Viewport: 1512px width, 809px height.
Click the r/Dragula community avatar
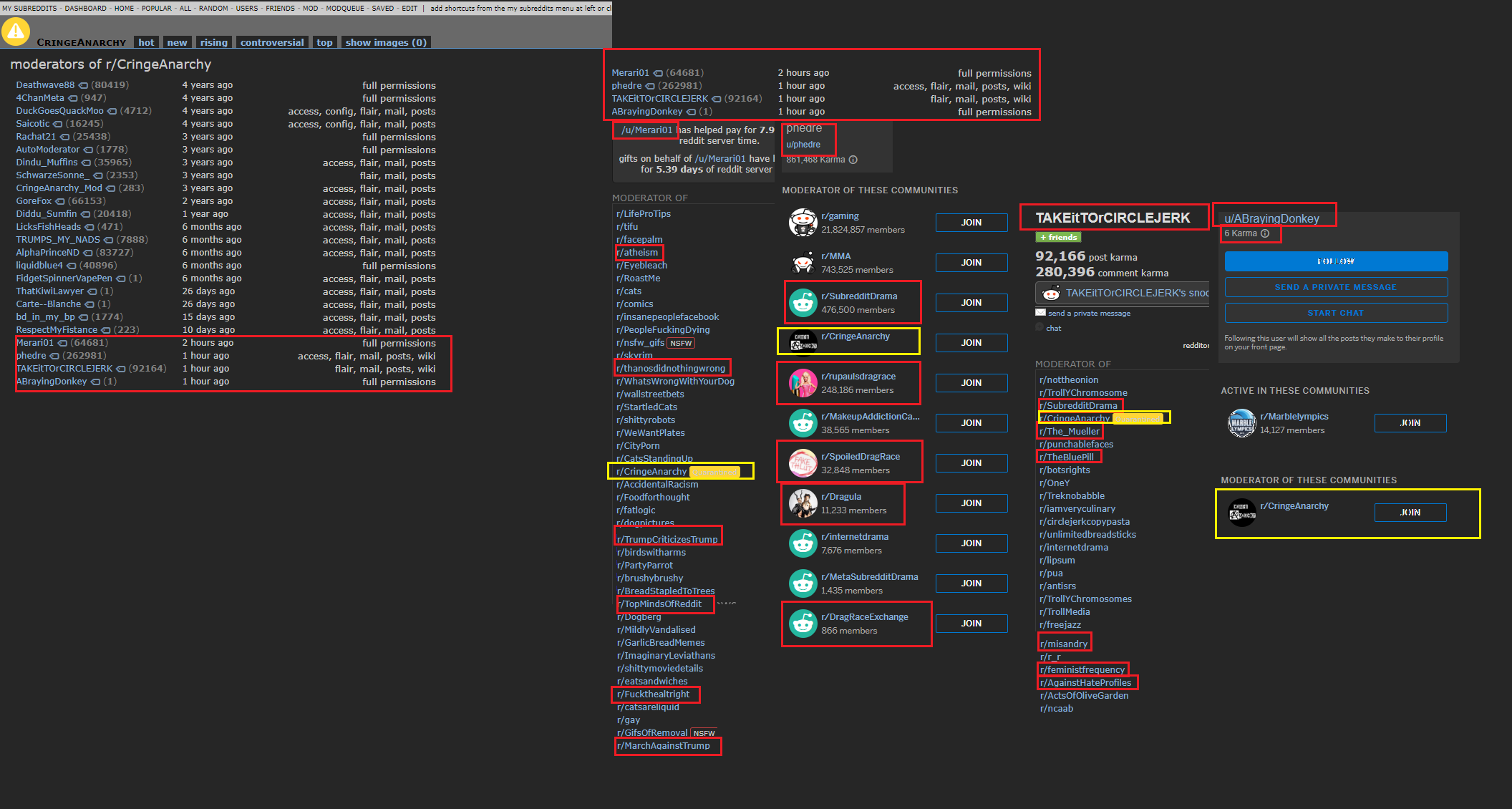coord(803,503)
